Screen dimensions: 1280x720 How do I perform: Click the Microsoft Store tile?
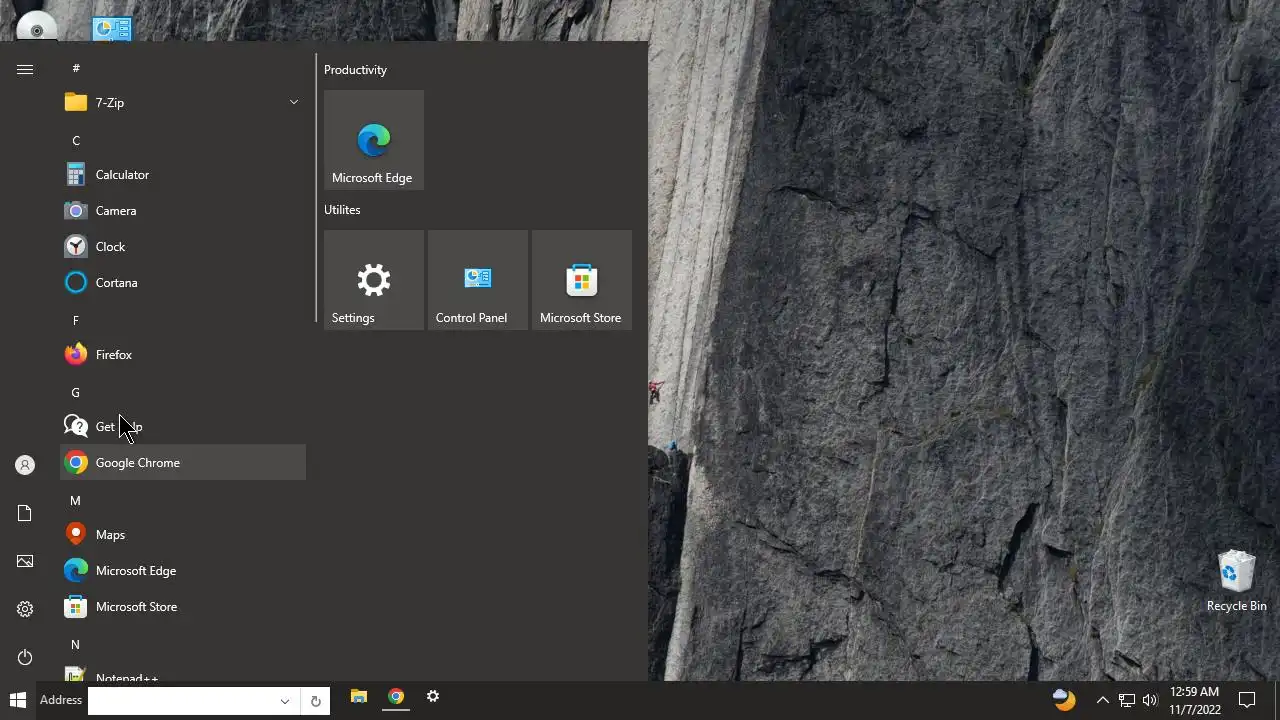[582, 280]
